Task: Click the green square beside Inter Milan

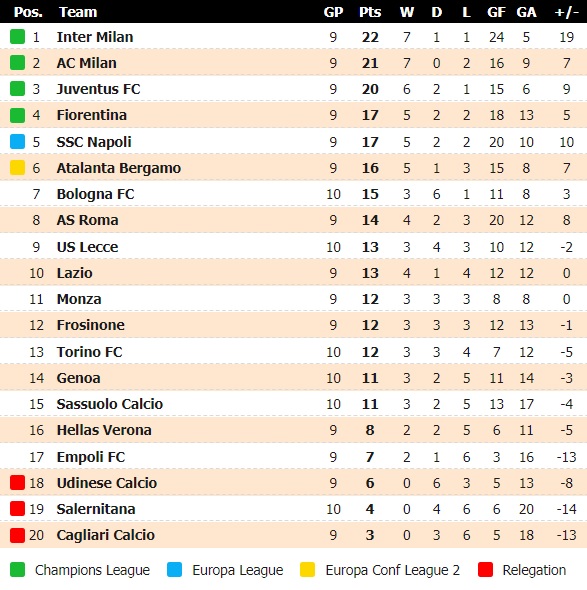Action: (x=17, y=37)
